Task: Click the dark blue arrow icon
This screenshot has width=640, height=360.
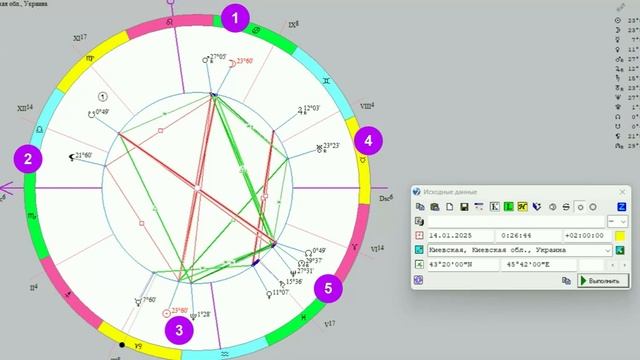Action: coord(537,207)
